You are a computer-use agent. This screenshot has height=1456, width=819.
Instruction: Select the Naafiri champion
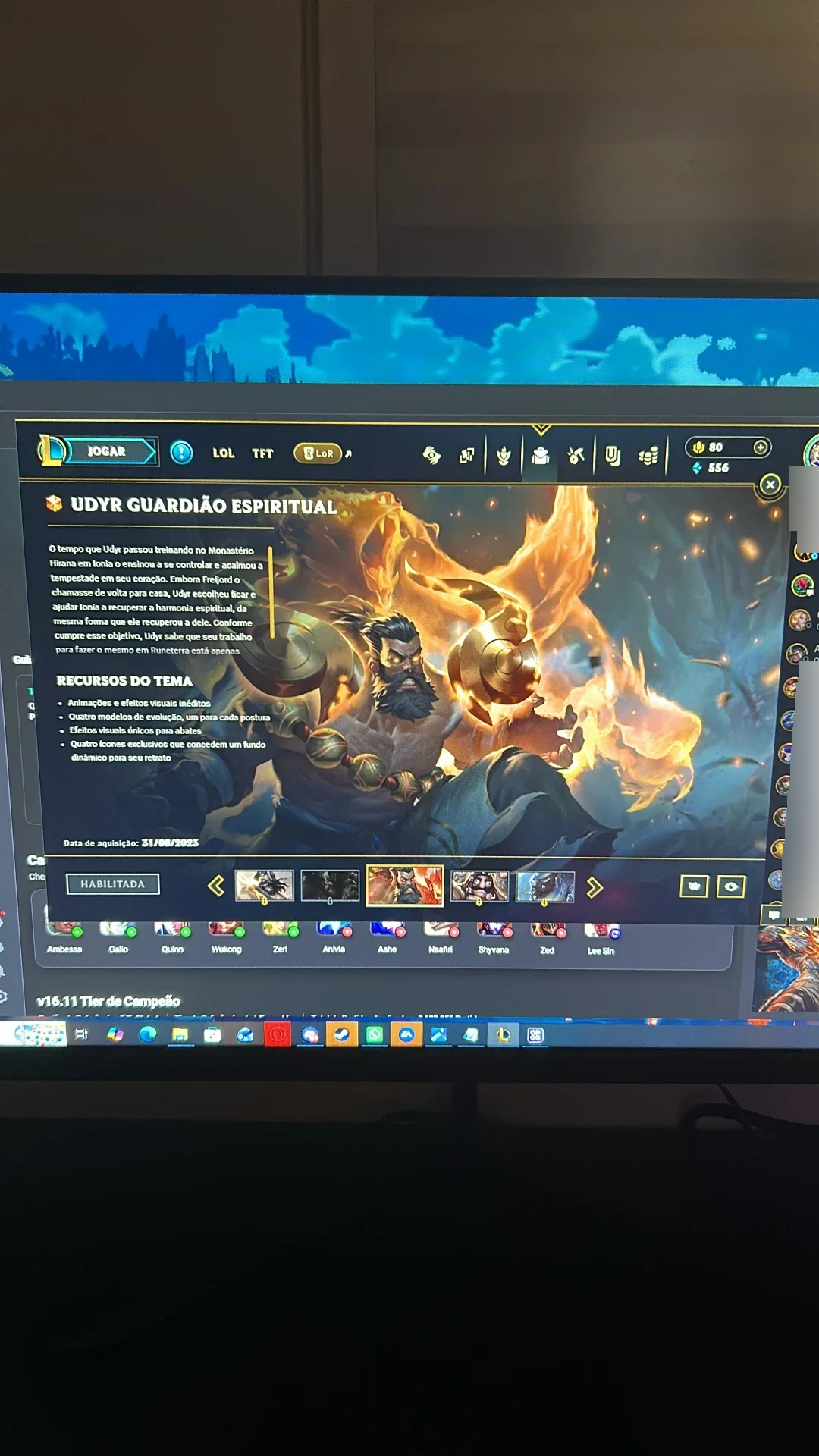[441, 939]
